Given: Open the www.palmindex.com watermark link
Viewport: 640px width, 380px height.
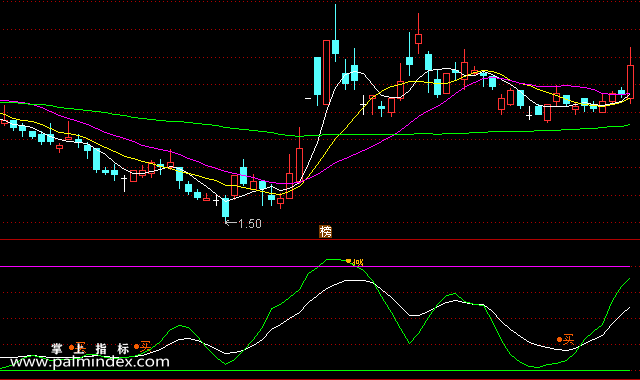Looking at the screenshot, I should click(90, 362).
